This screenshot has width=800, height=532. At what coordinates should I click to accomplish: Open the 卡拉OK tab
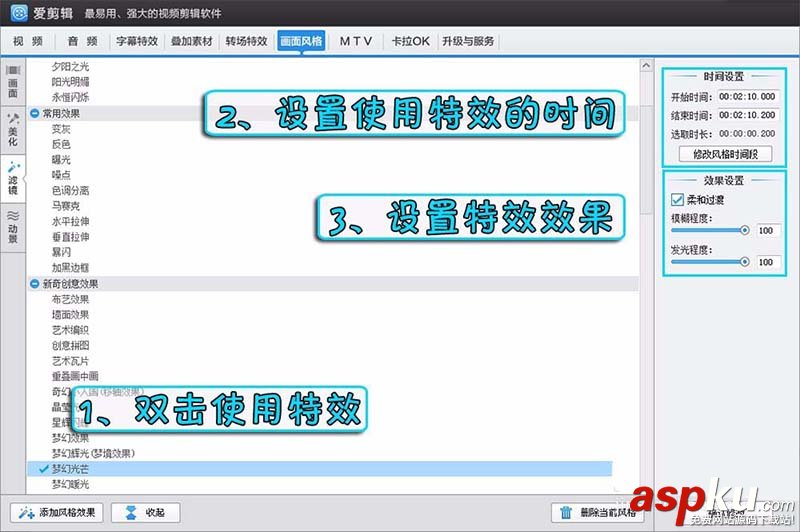(x=410, y=41)
